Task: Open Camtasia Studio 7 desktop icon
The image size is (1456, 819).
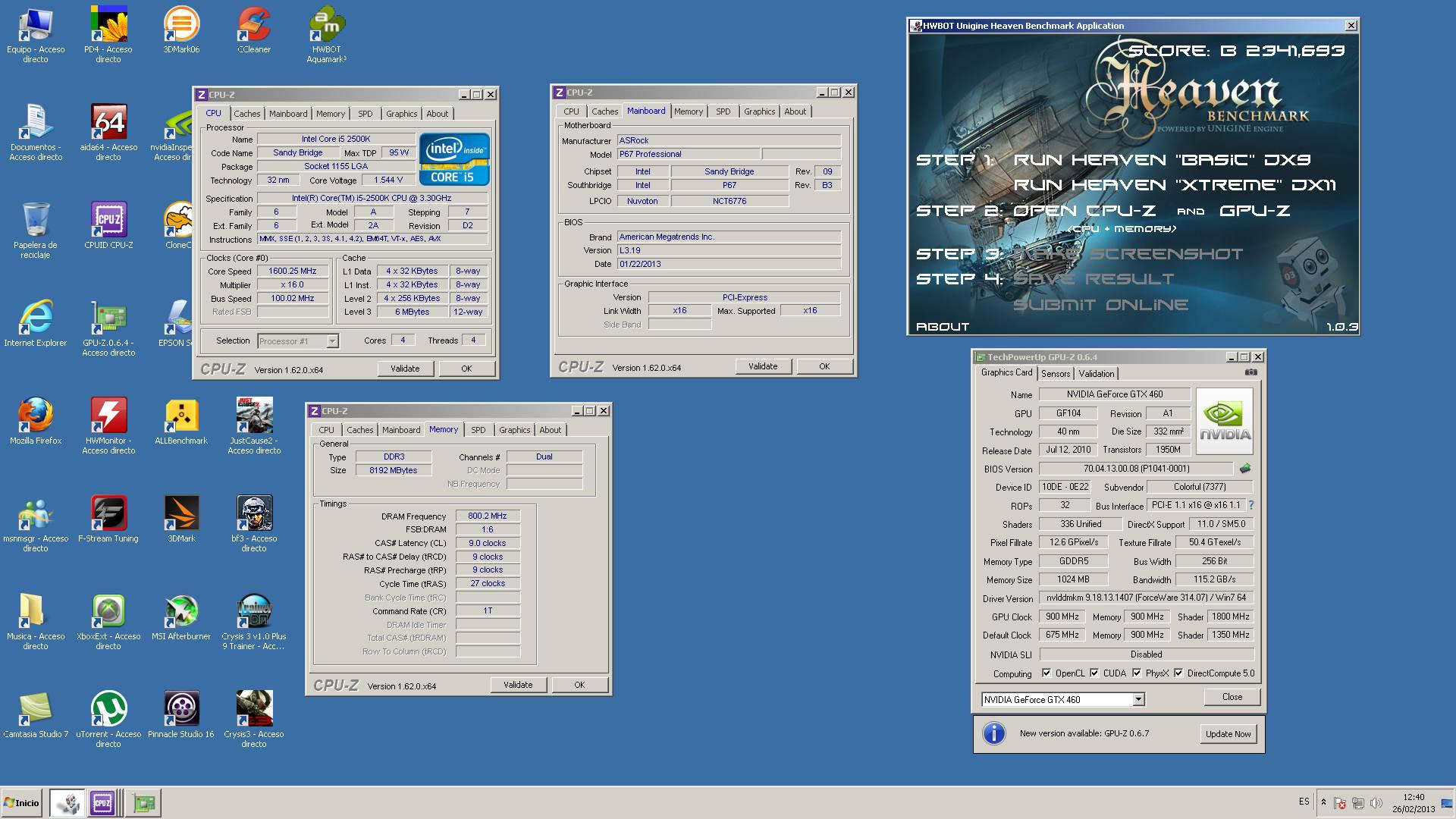Action: click(36, 714)
